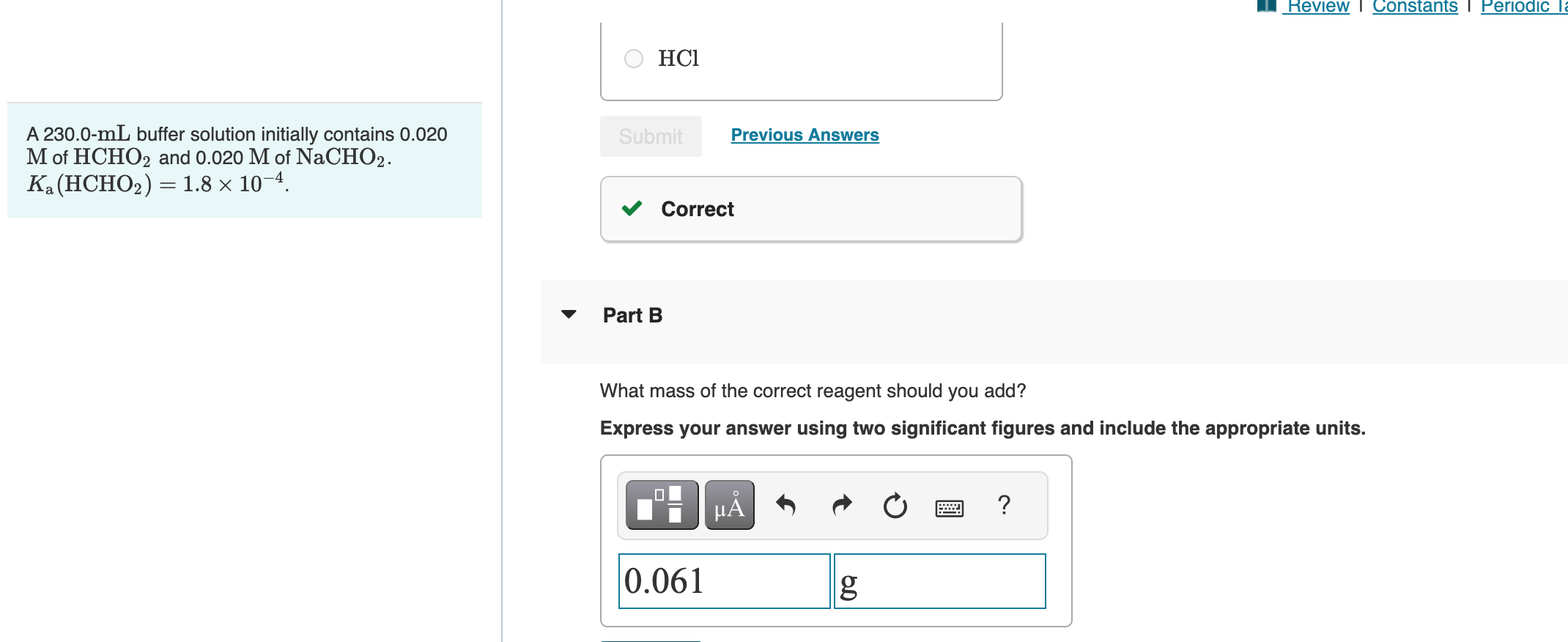1568x642 pixels.
Task: Click the green Correct checkmark banner
Action: coord(810,209)
